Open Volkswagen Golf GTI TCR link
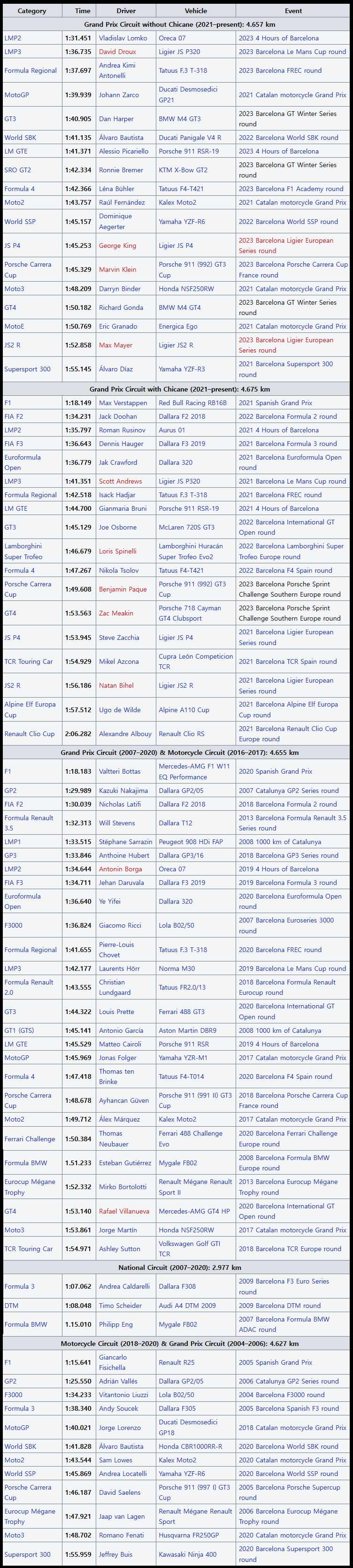Screen dimensions: 353x1568 (190, 1249)
